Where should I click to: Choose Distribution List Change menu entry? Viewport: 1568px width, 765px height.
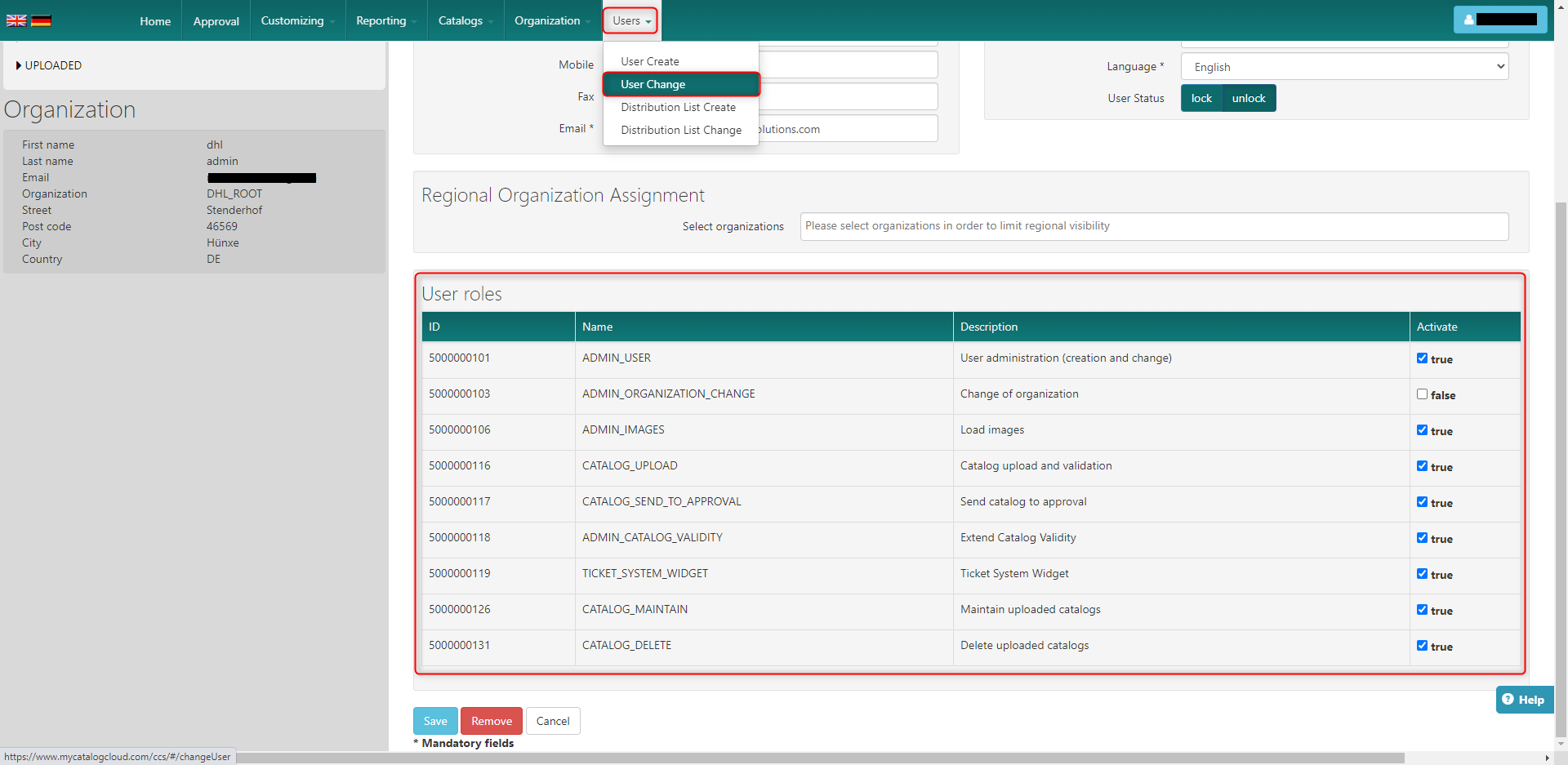tap(680, 130)
